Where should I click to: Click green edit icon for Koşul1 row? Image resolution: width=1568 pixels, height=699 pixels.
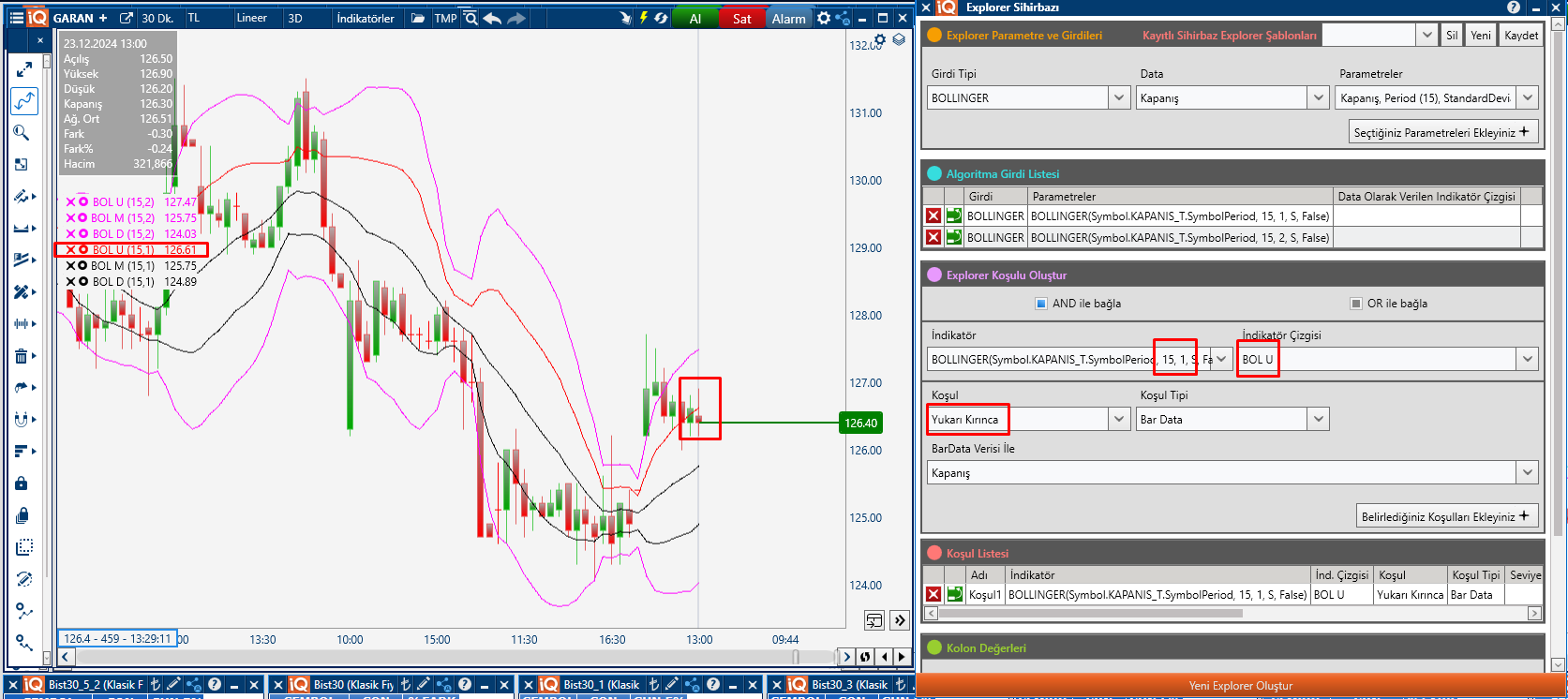tap(954, 594)
